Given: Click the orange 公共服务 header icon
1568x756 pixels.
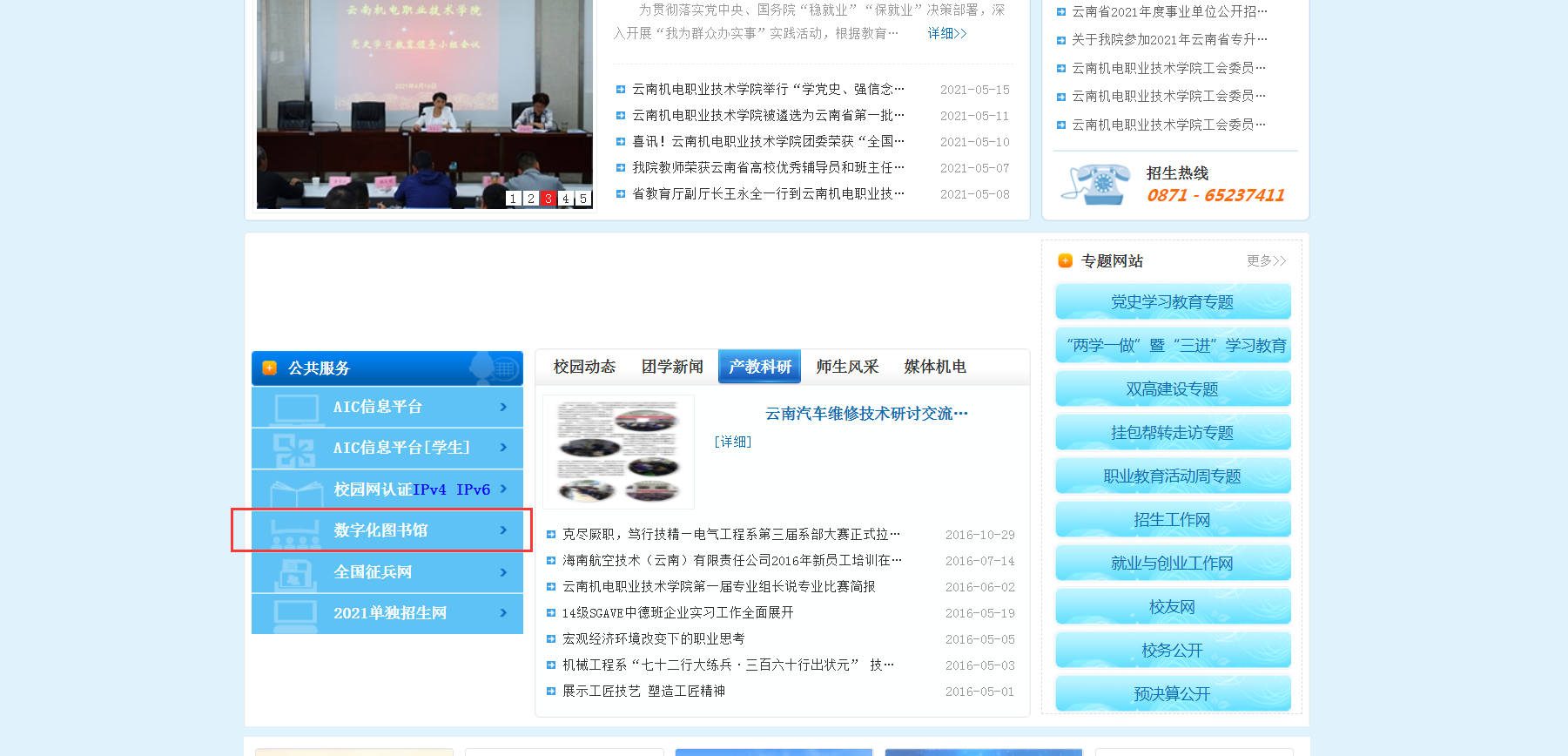Looking at the screenshot, I should [270, 368].
